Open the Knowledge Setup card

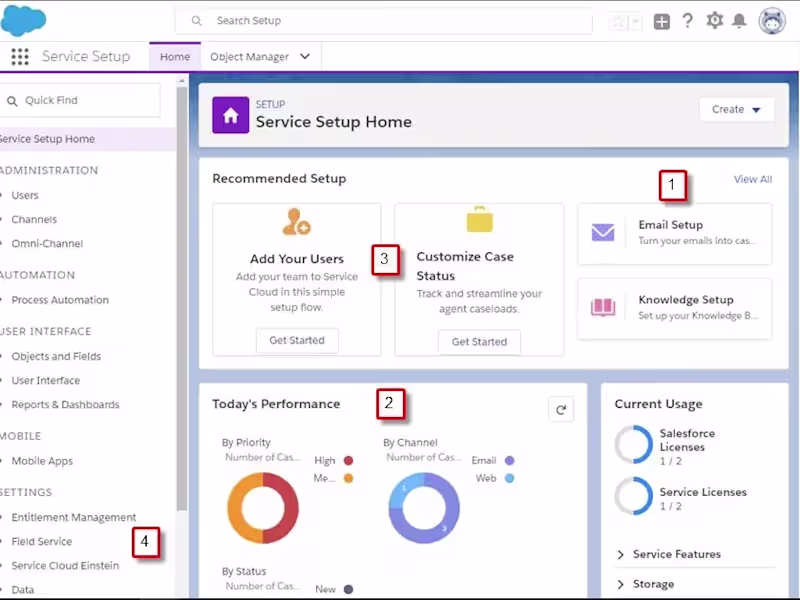[x=674, y=308]
